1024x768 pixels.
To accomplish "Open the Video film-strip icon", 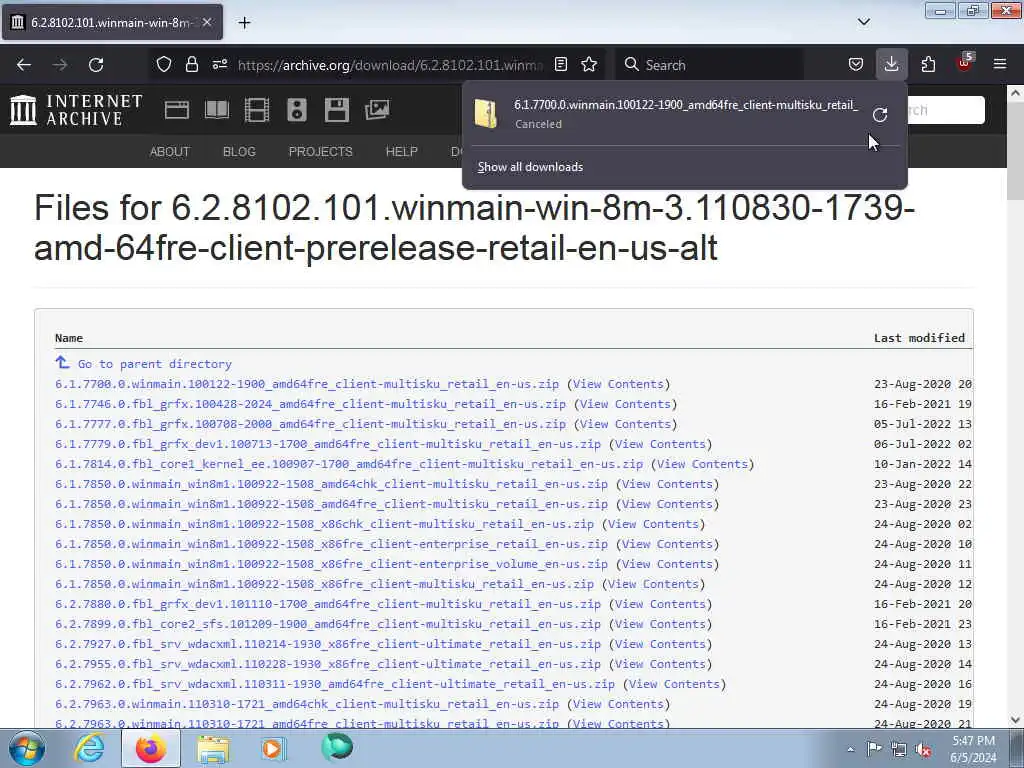I will [257, 110].
